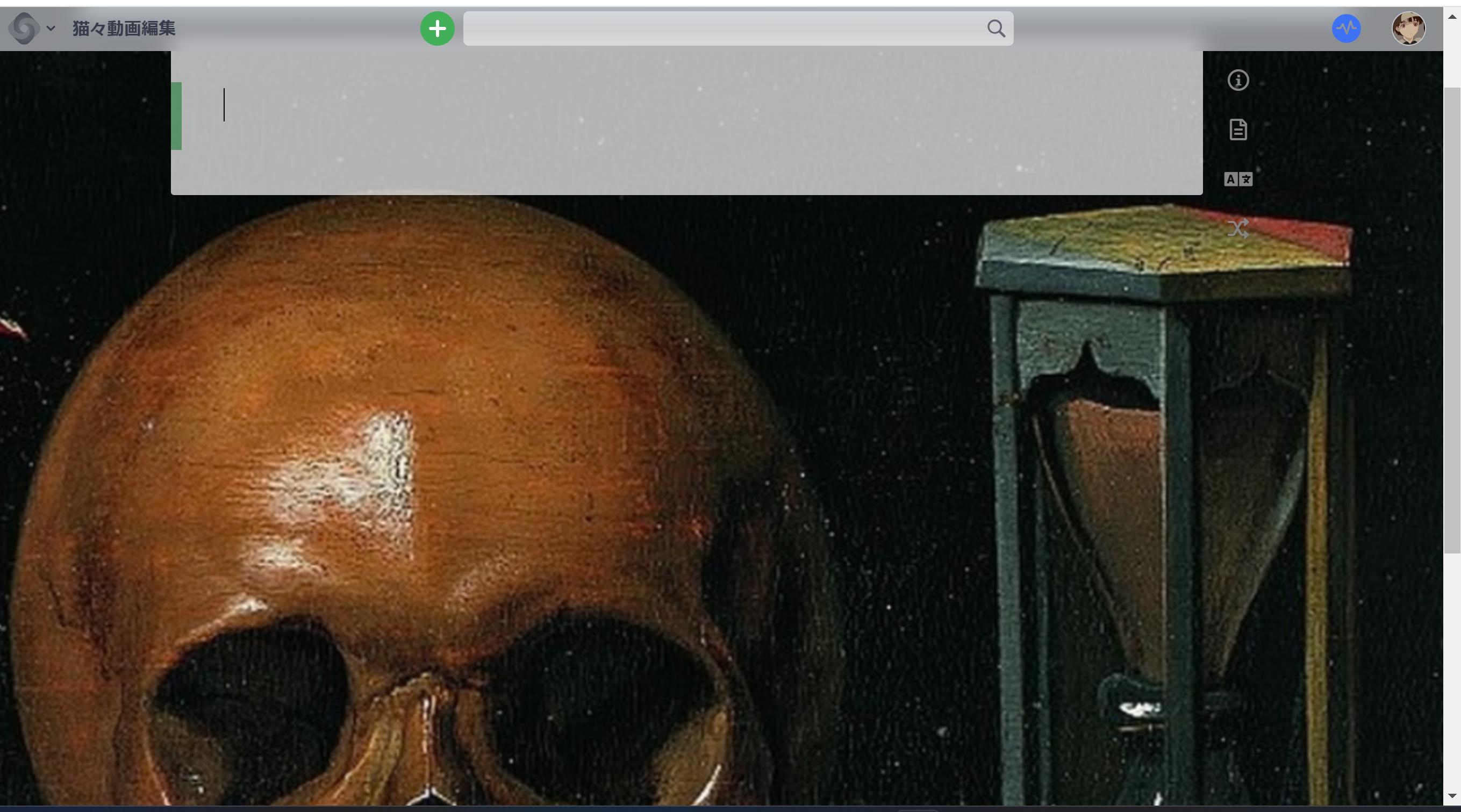This screenshot has width=1461, height=812.
Task: Create a new page with green plus button
Action: pos(436,28)
